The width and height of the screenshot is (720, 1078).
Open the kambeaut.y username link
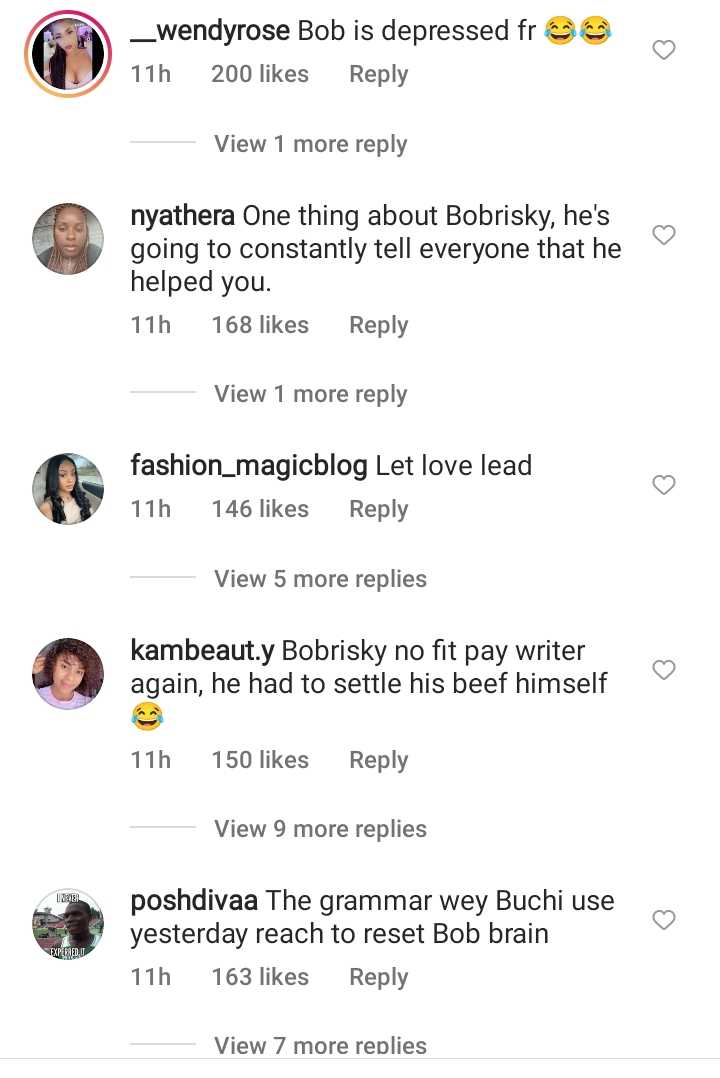(203, 650)
